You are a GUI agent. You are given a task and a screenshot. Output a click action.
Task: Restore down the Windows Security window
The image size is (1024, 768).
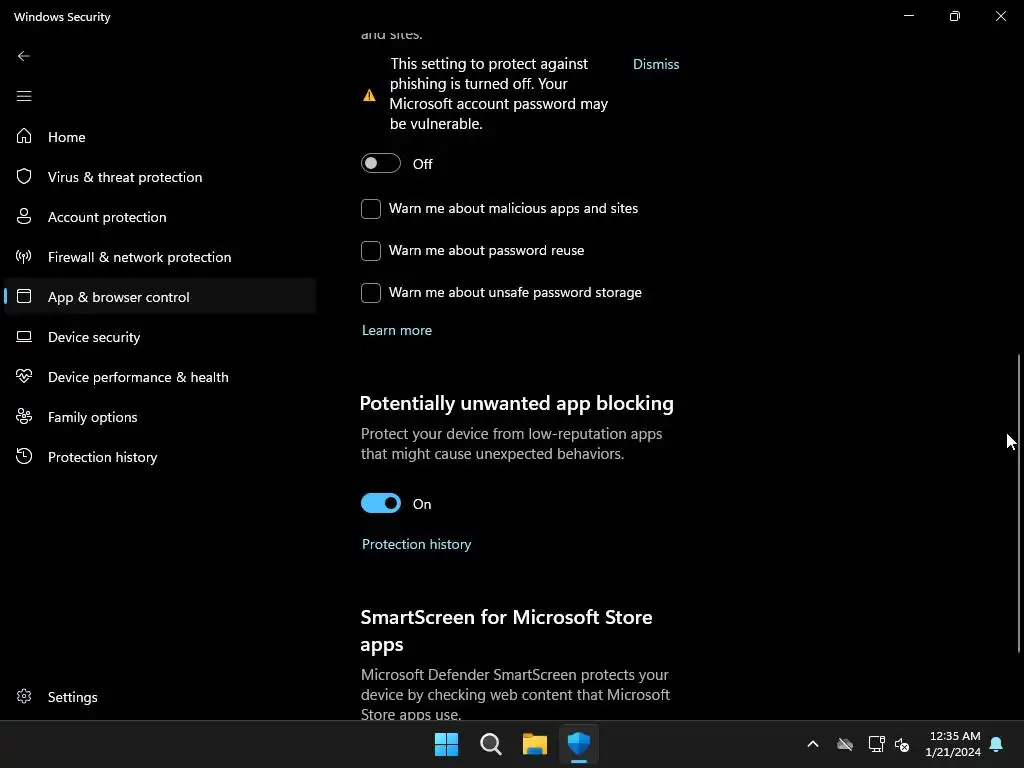click(954, 16)
